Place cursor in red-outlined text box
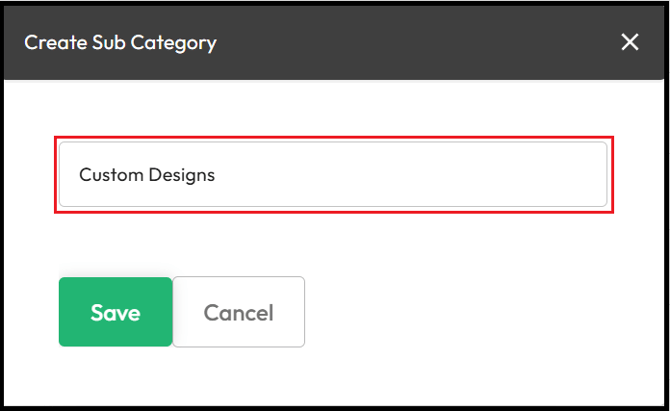This screenshot has height=411, width=670. 333,174
